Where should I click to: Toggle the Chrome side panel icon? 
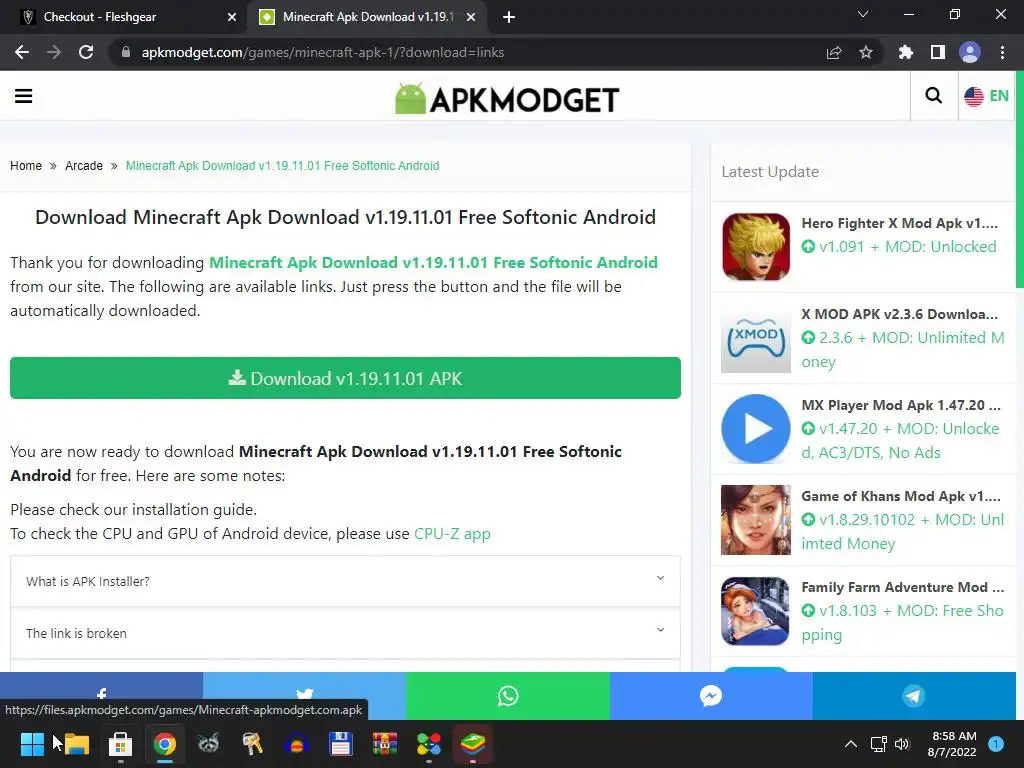(x=938, y=52)
